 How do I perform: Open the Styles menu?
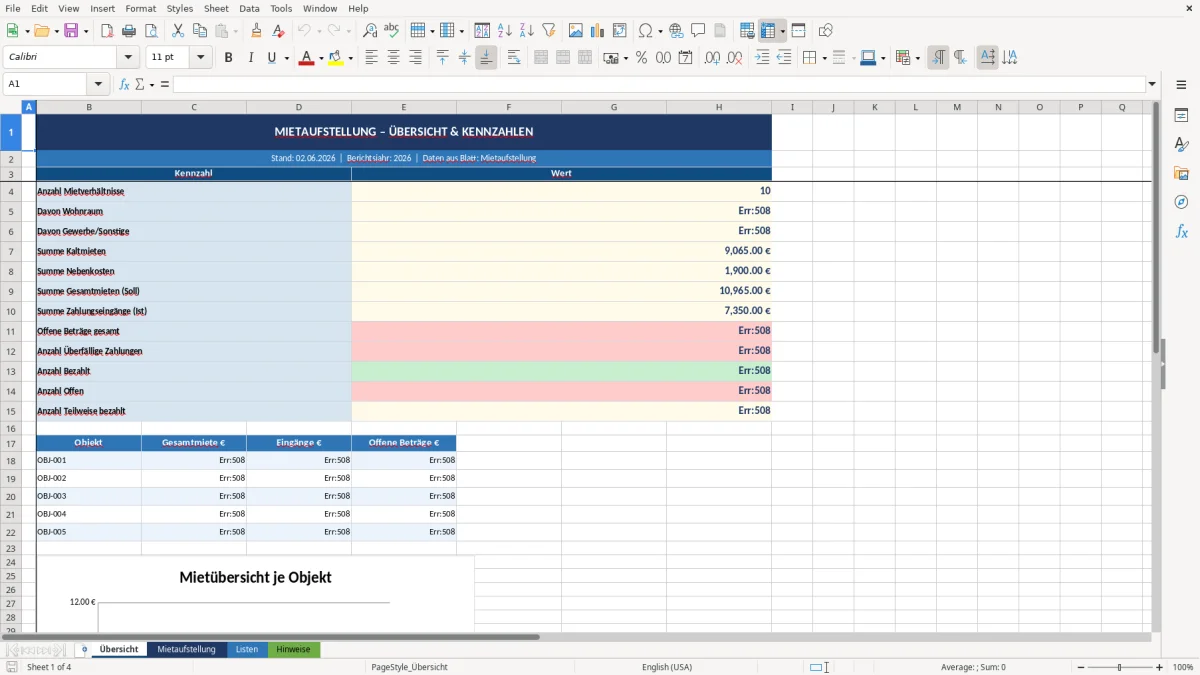[x=180, y=8]
